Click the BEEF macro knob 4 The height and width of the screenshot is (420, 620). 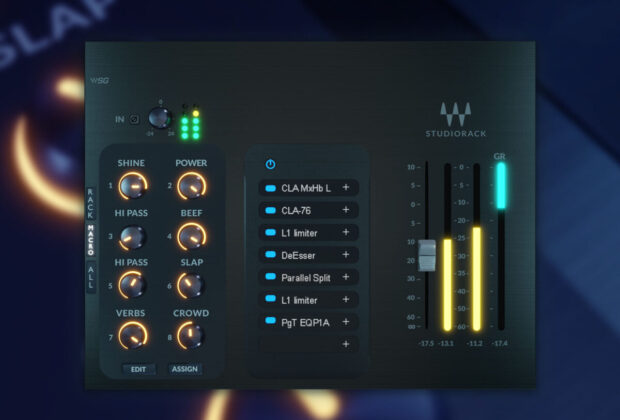pyautogui.click(x=192, y=236)
